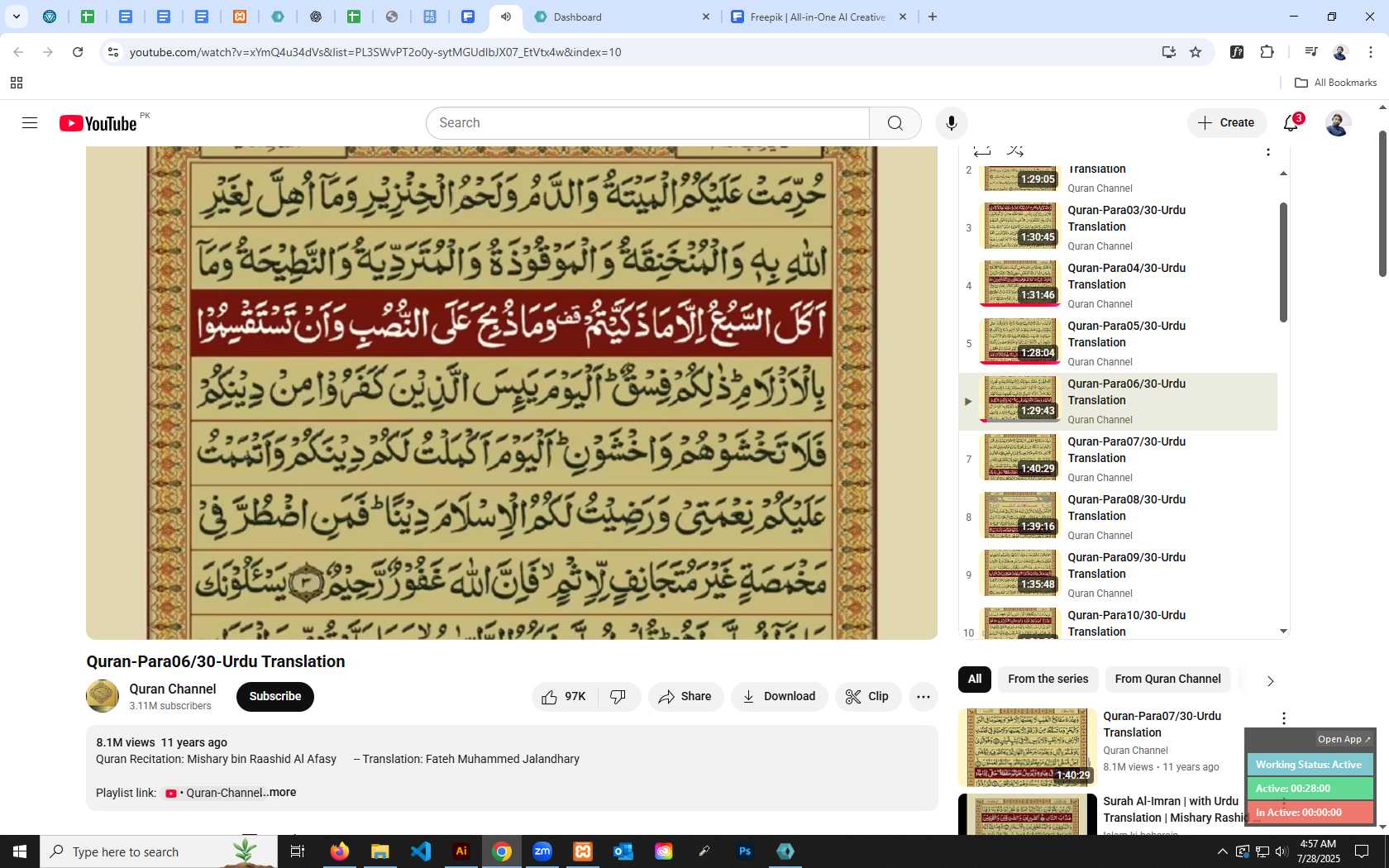Subscribe to Quran Channel
Screen dimensions: 1389x868
(275, 697)
